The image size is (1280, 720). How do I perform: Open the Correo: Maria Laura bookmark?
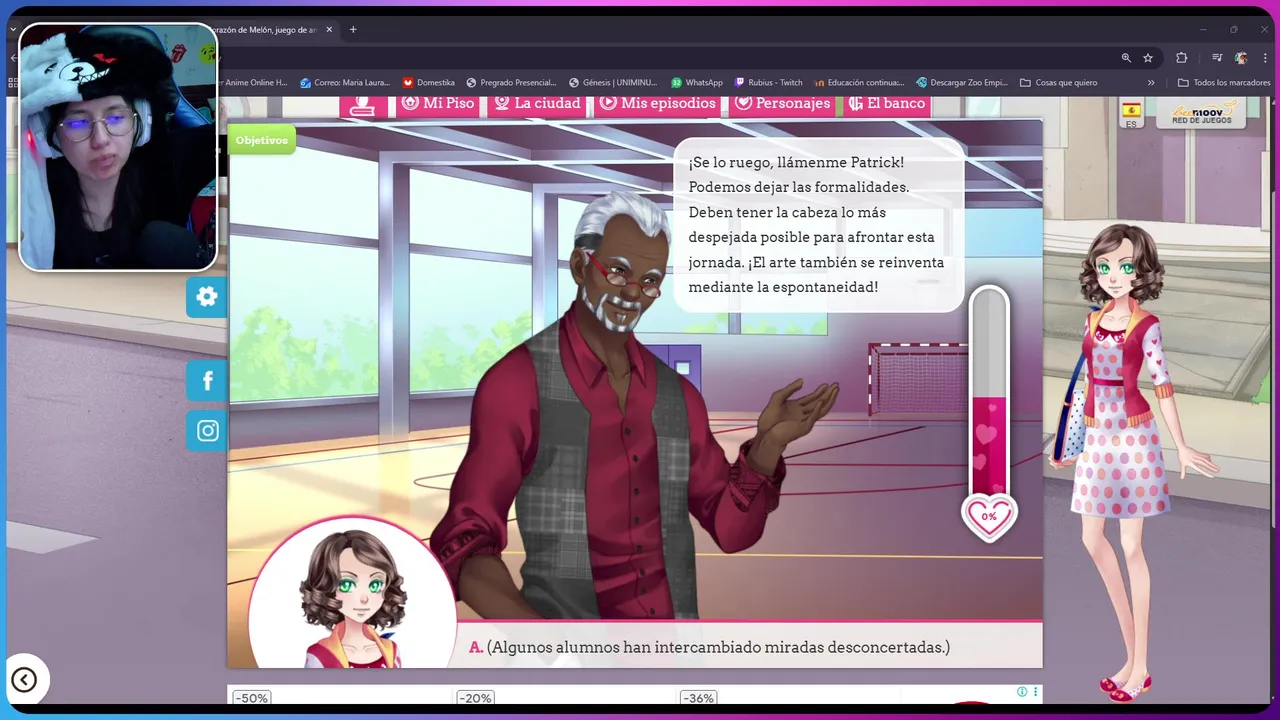(x=344, y=83)
